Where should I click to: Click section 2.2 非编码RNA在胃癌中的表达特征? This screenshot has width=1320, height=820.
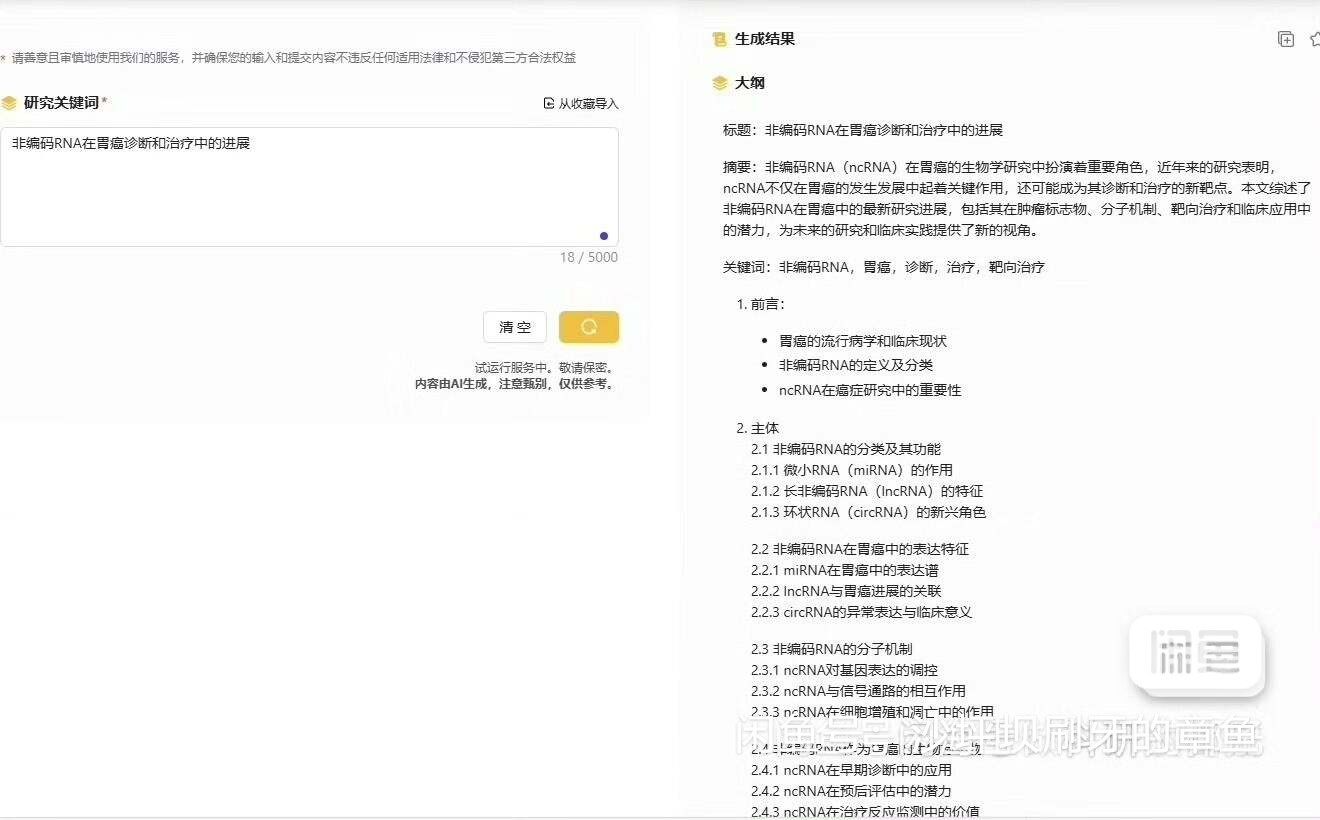[x=860, y=549]
